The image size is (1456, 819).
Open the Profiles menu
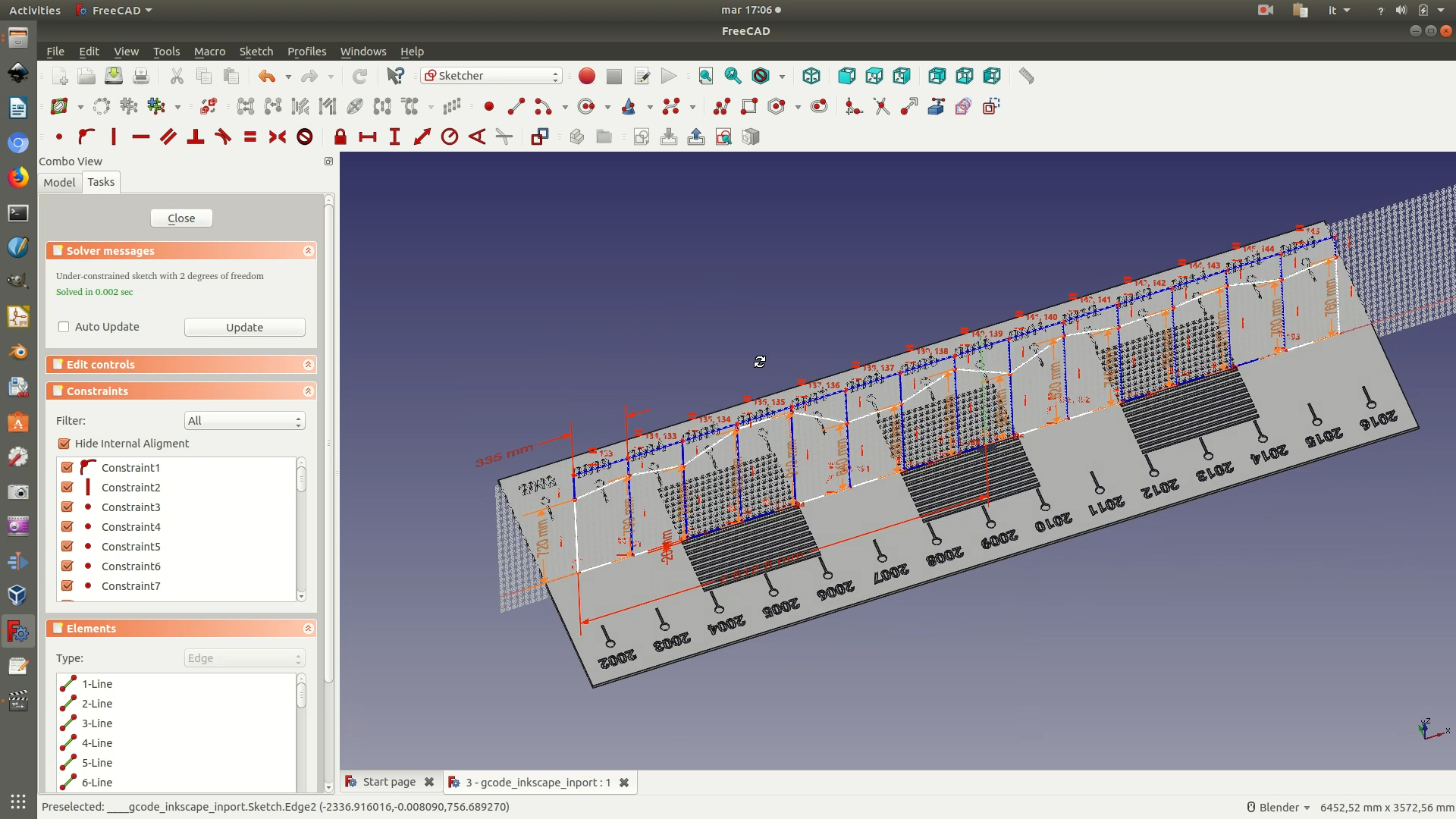[x=306, y=52]
